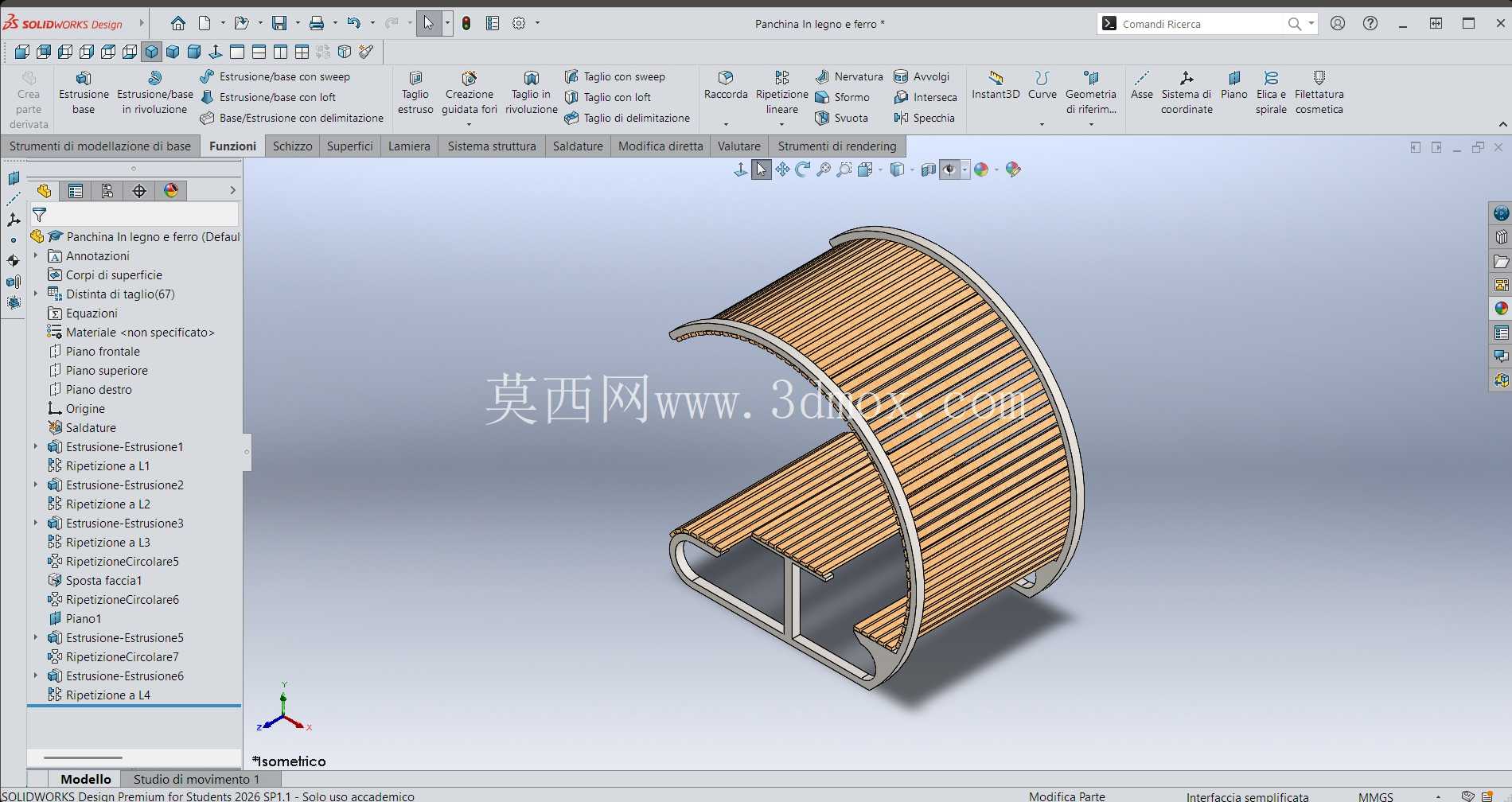
Task: Click the Interseca command
Action: pos(926,97)
